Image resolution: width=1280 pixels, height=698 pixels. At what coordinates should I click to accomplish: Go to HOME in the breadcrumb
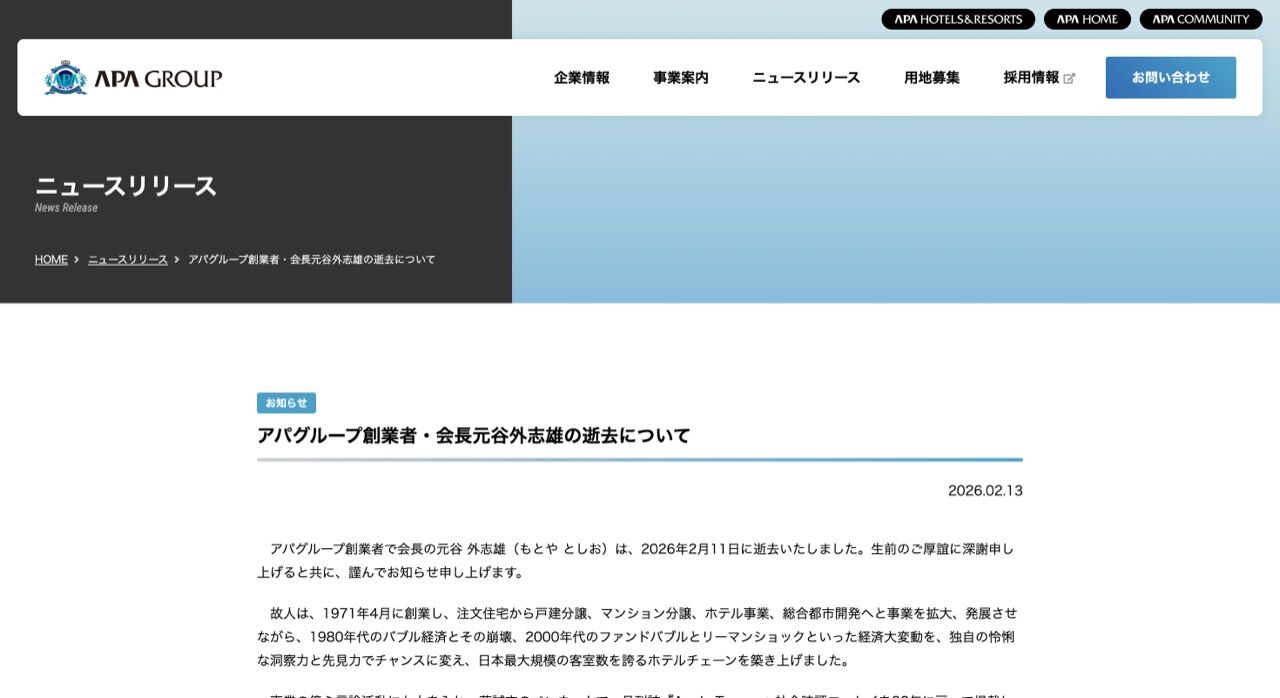point(51,259)
